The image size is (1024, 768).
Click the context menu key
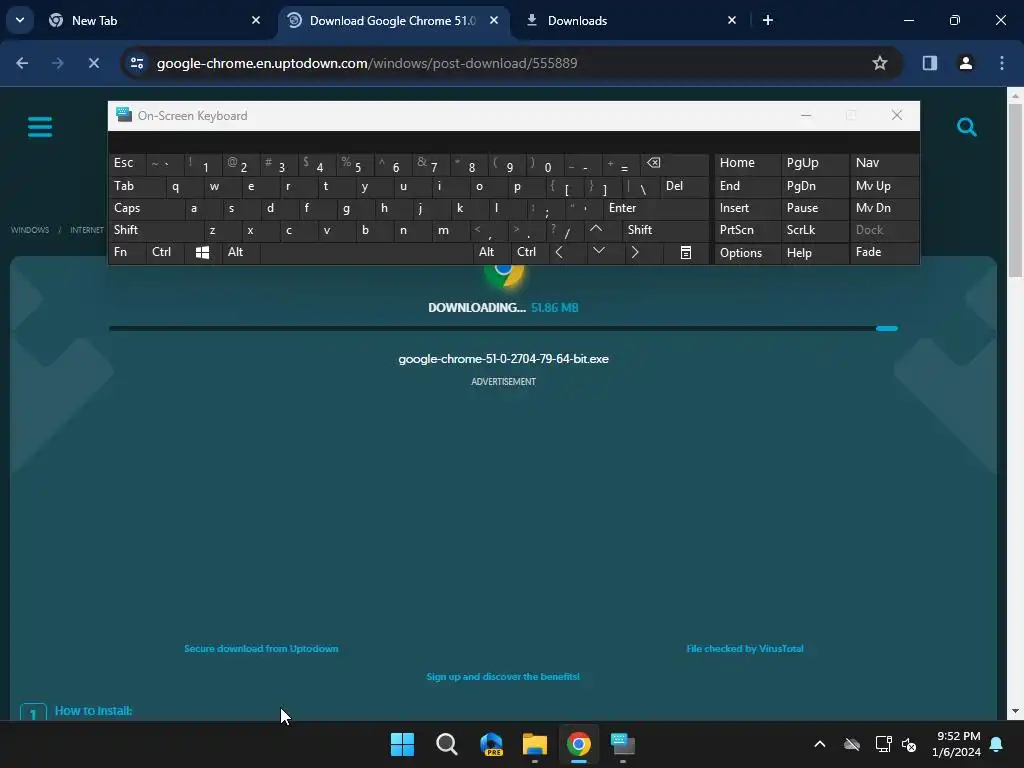tap(686, 252)
